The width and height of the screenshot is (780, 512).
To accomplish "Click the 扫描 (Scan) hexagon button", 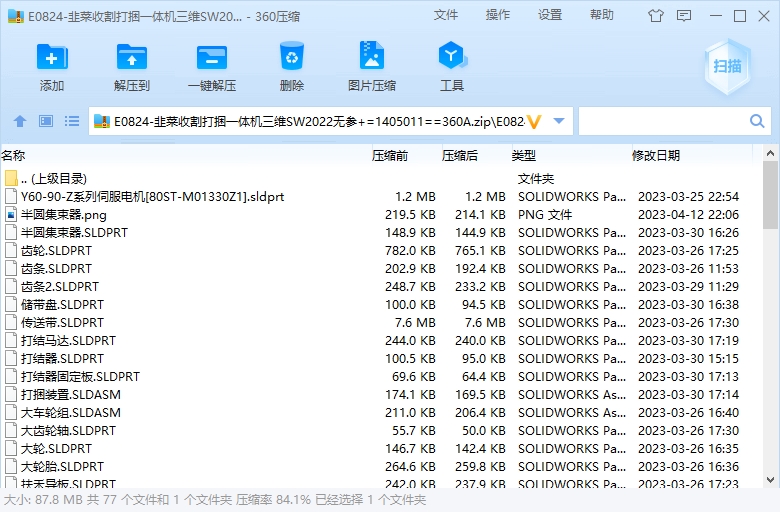I will point(727,66).
